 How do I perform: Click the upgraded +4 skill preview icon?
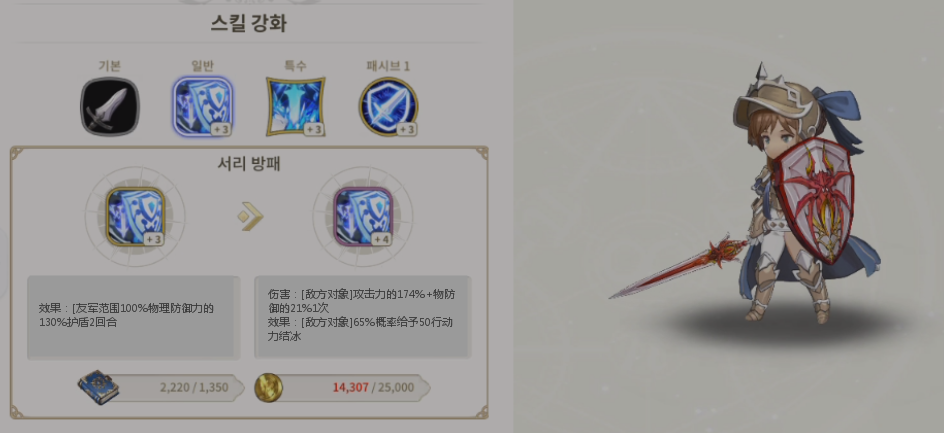click(363, 217)
